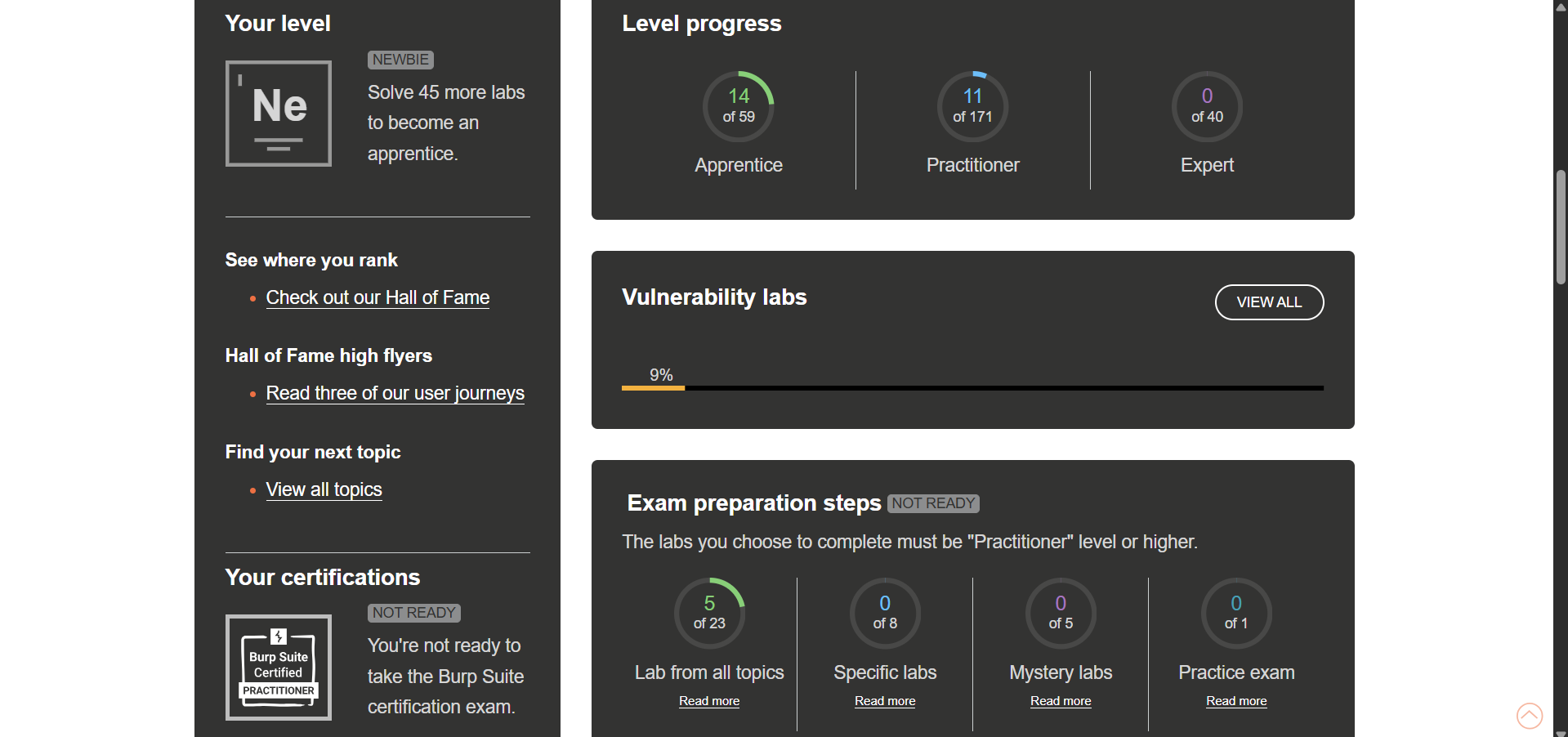Click the Ne newbie level badge icon
This screenshot has width=1568, height=737.
[x=278, y=114]
